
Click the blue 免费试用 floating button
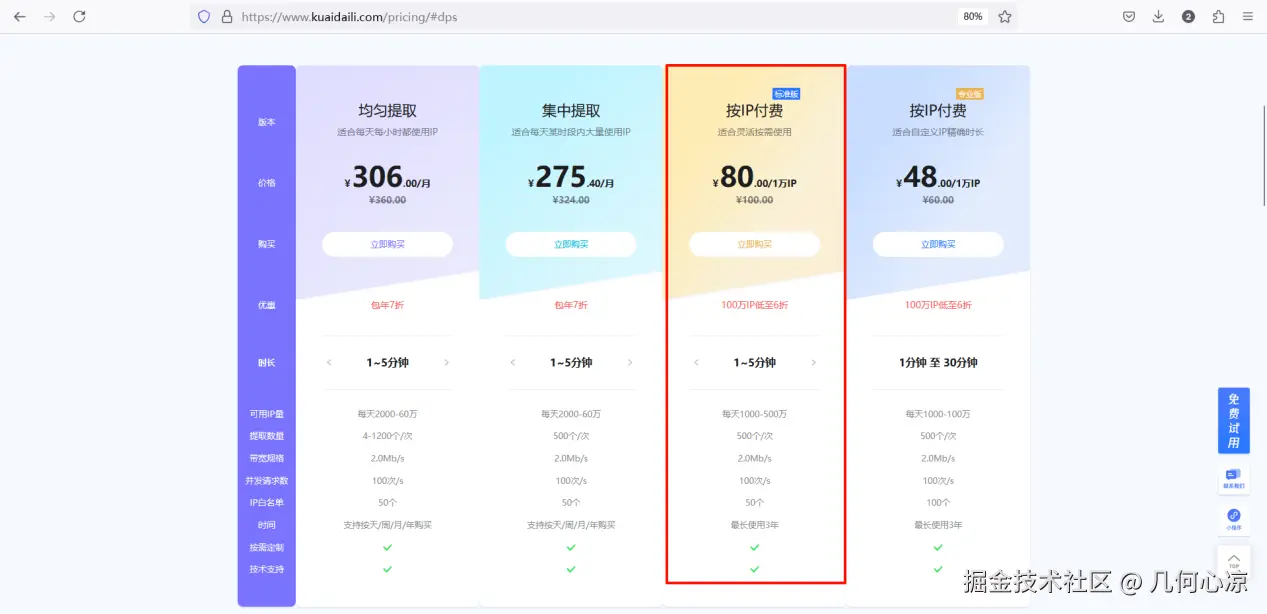point(1233,420)
